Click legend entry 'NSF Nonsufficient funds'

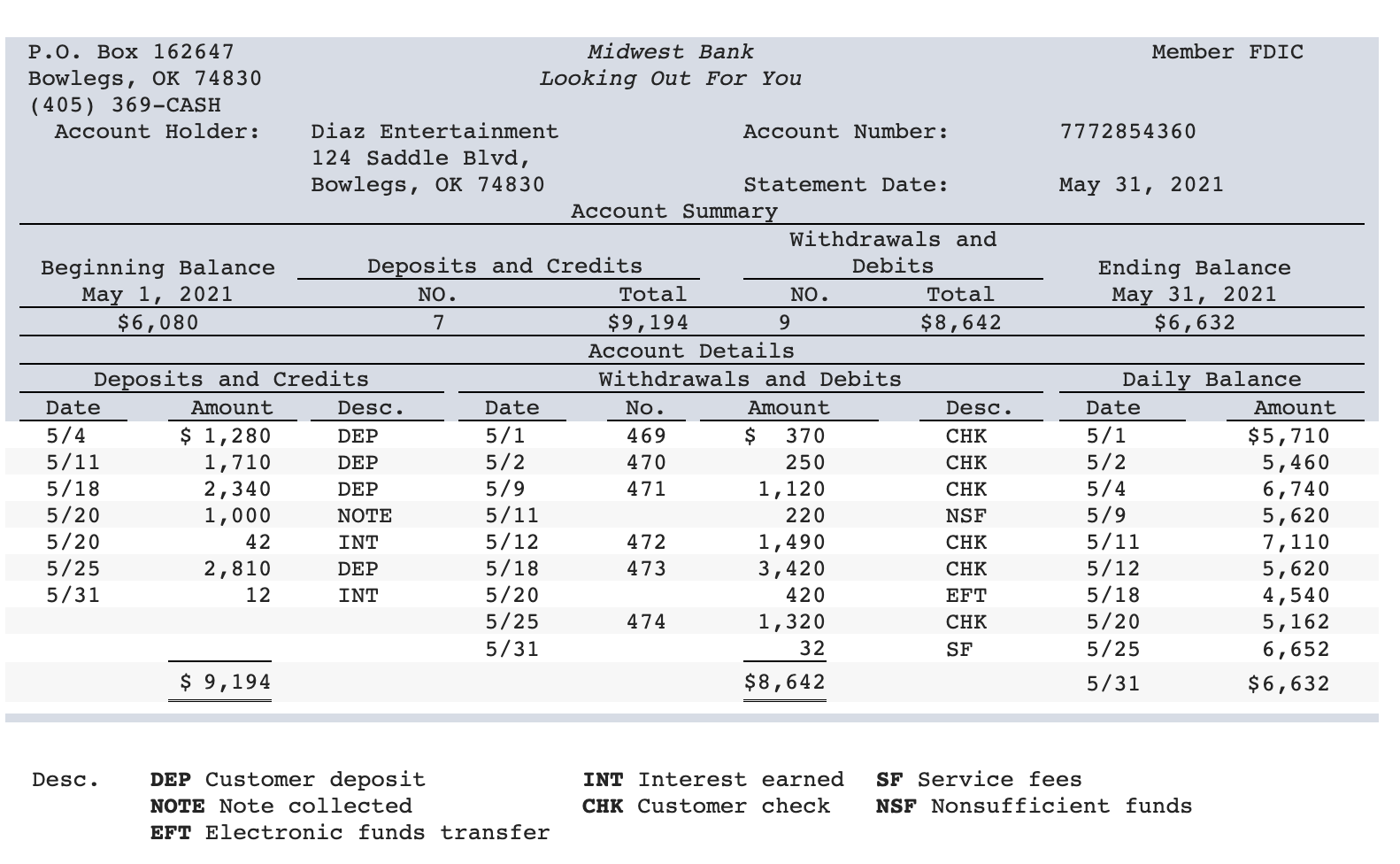pyautogui.click(x=1034, y=806)
